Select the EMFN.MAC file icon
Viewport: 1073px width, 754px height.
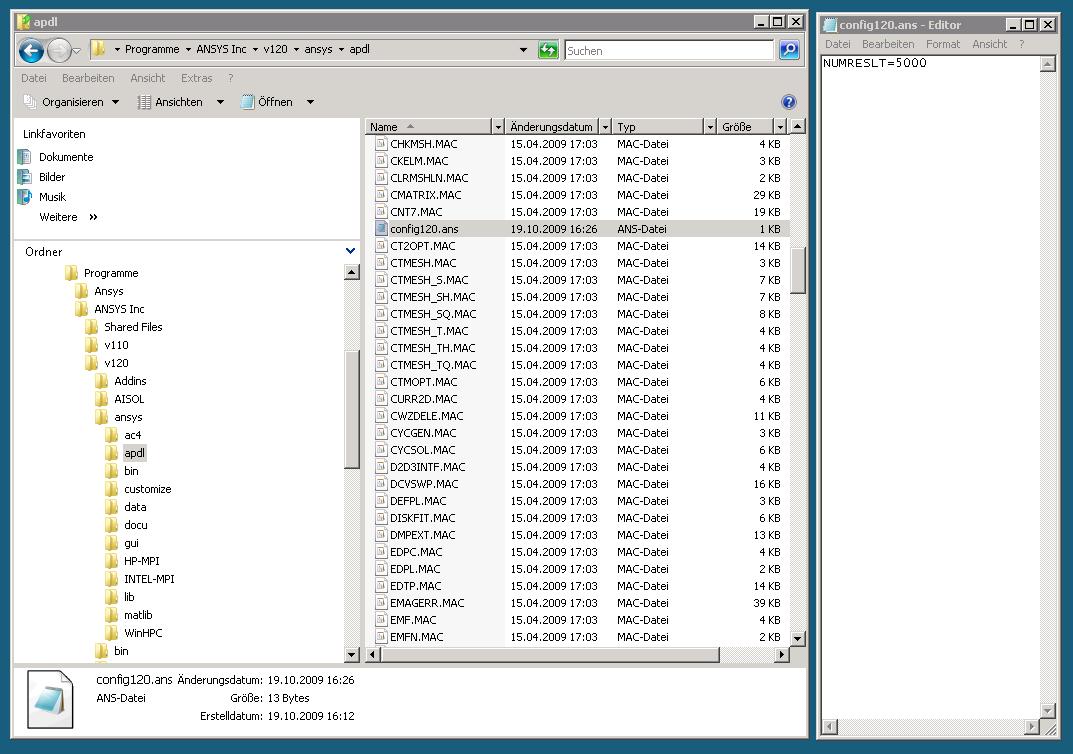coord(381,637)
